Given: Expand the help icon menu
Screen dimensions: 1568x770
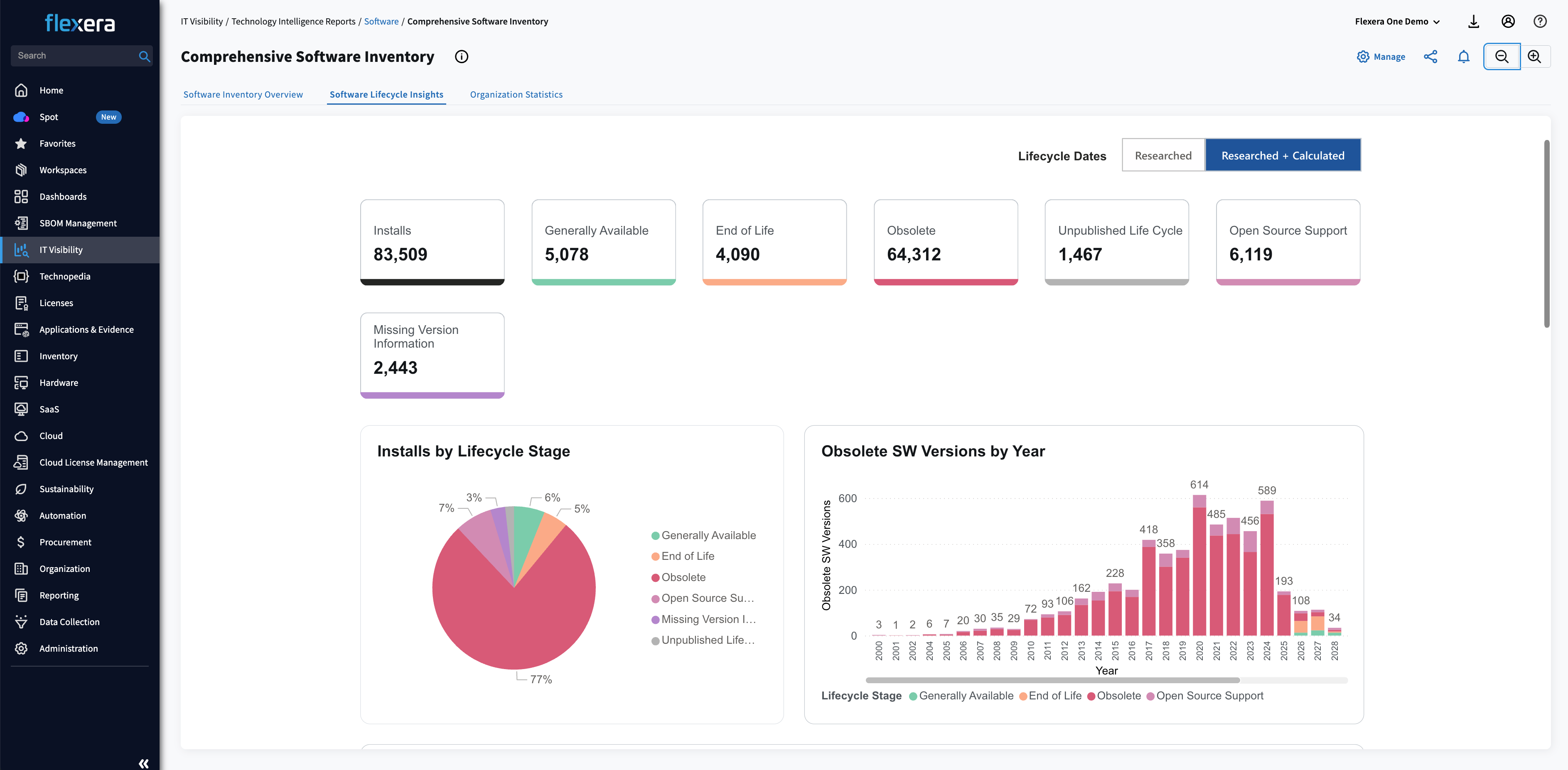Looking at the screenshot, I should 1540,21.
